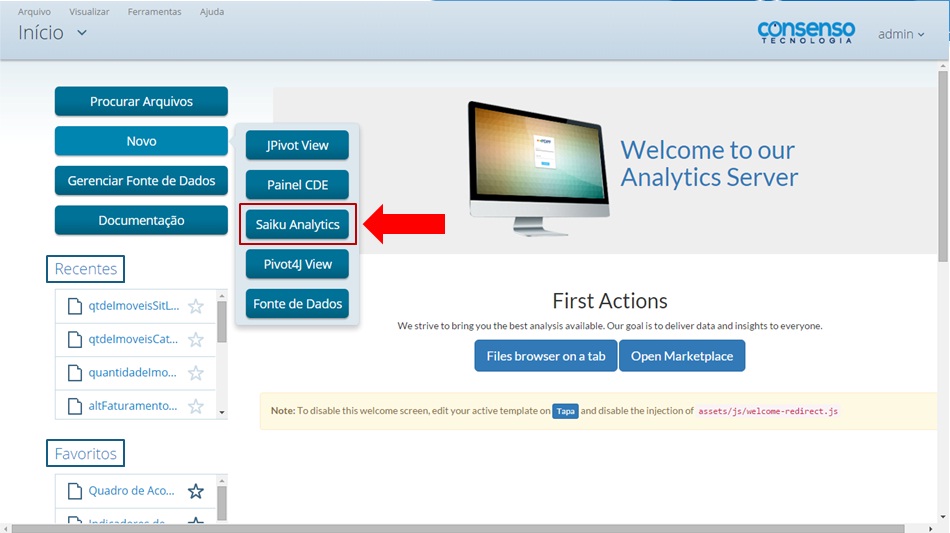Choose Fonte de Dados in popup menu
This screenshot has height=533, width=950.
[x=297, y=304]
